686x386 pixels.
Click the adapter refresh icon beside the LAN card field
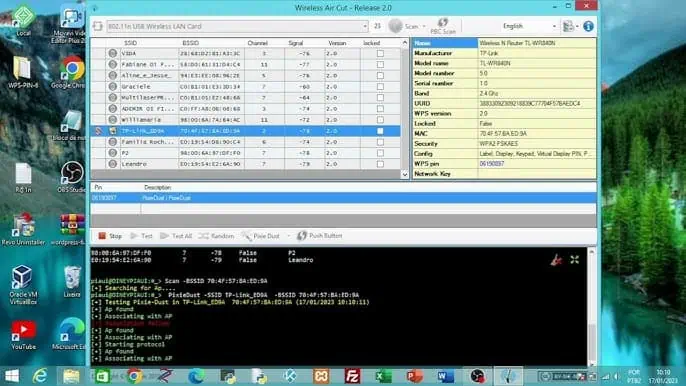point(98,26)
